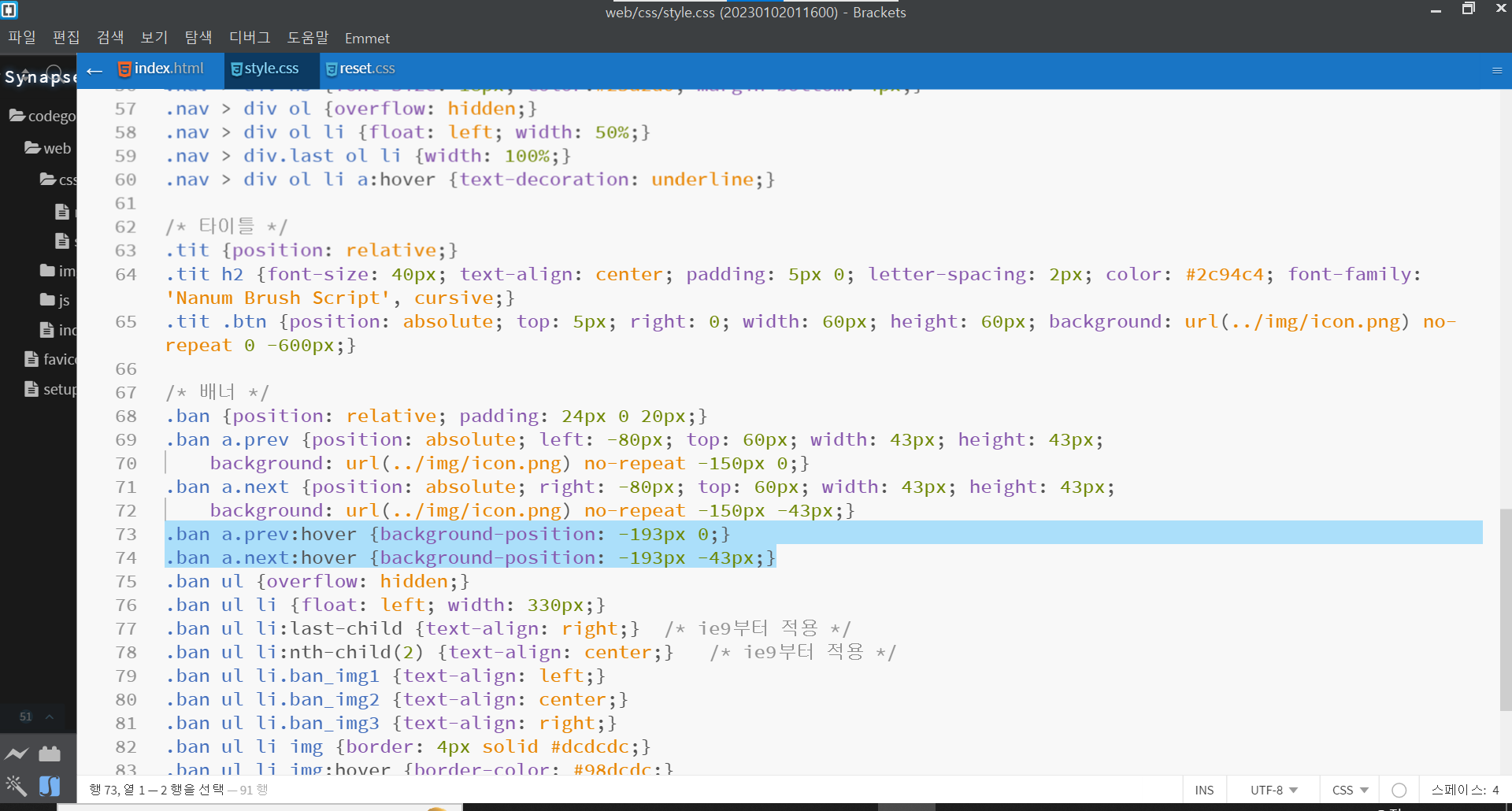The height and width of the screenshot is (811, 1512).
Task: Click the 타이틀 comment on line 62
Action: click(x=227, y=227)
